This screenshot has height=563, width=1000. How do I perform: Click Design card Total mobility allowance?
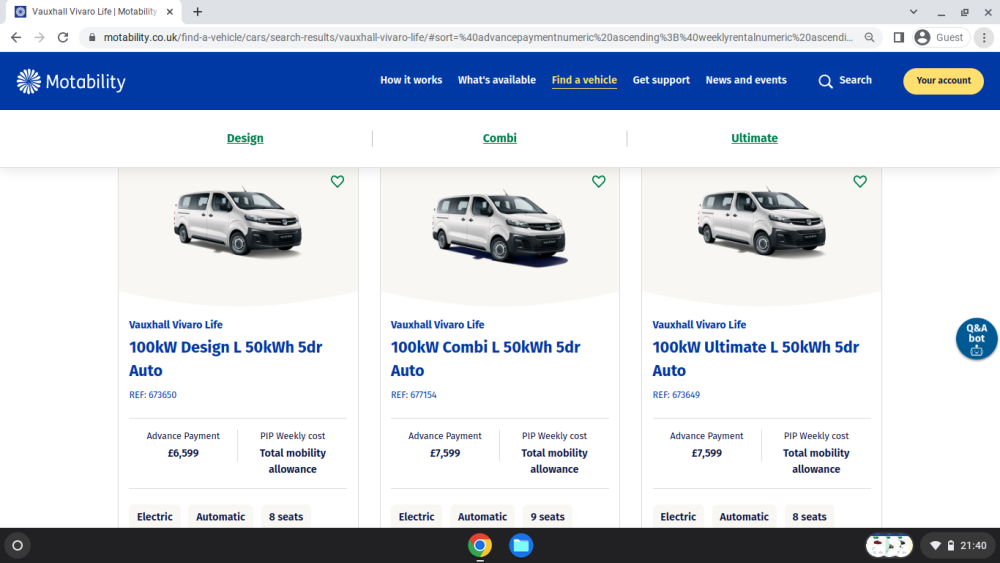(293, 461)
